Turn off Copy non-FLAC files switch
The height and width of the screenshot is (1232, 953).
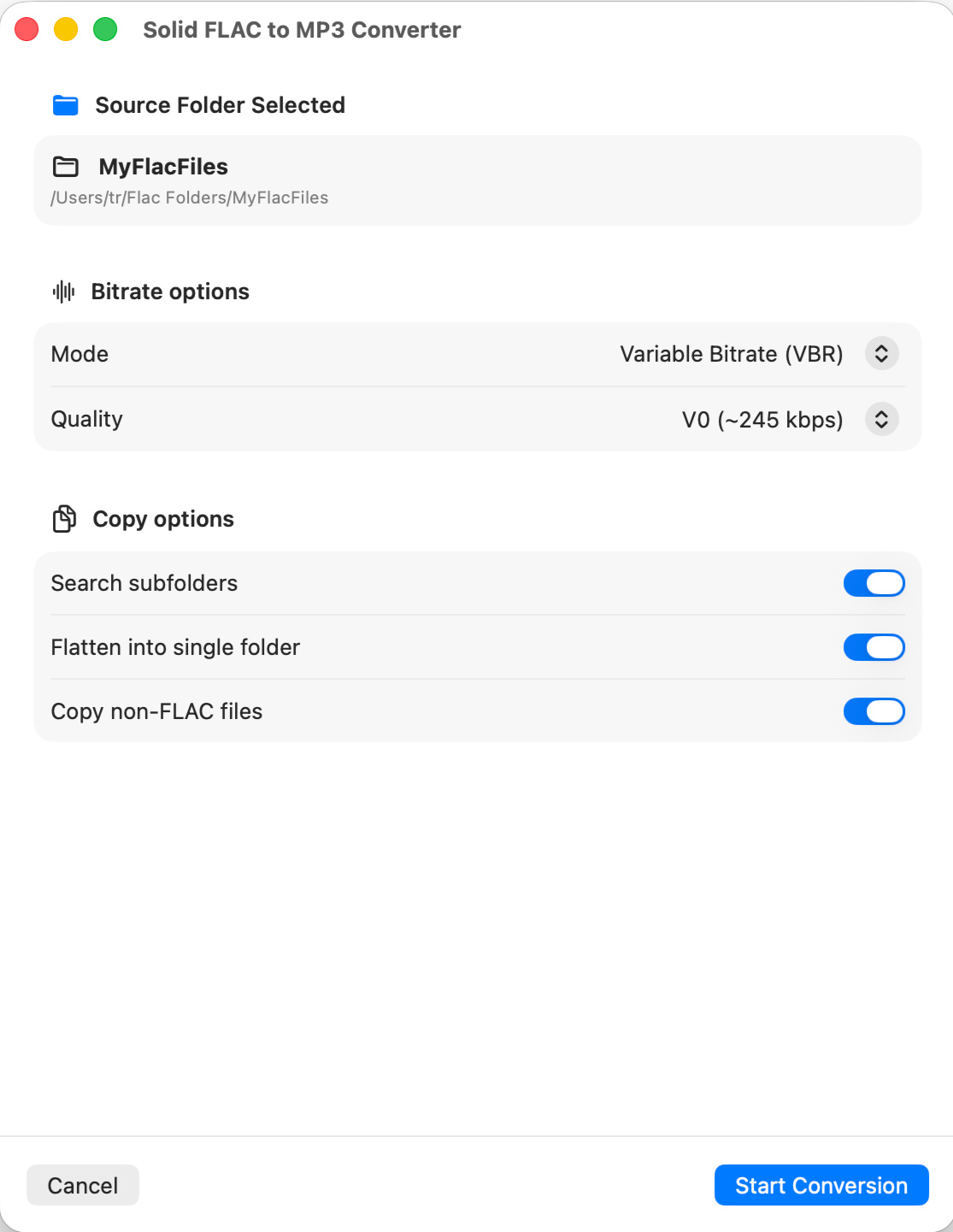click(x=874, y=711)
